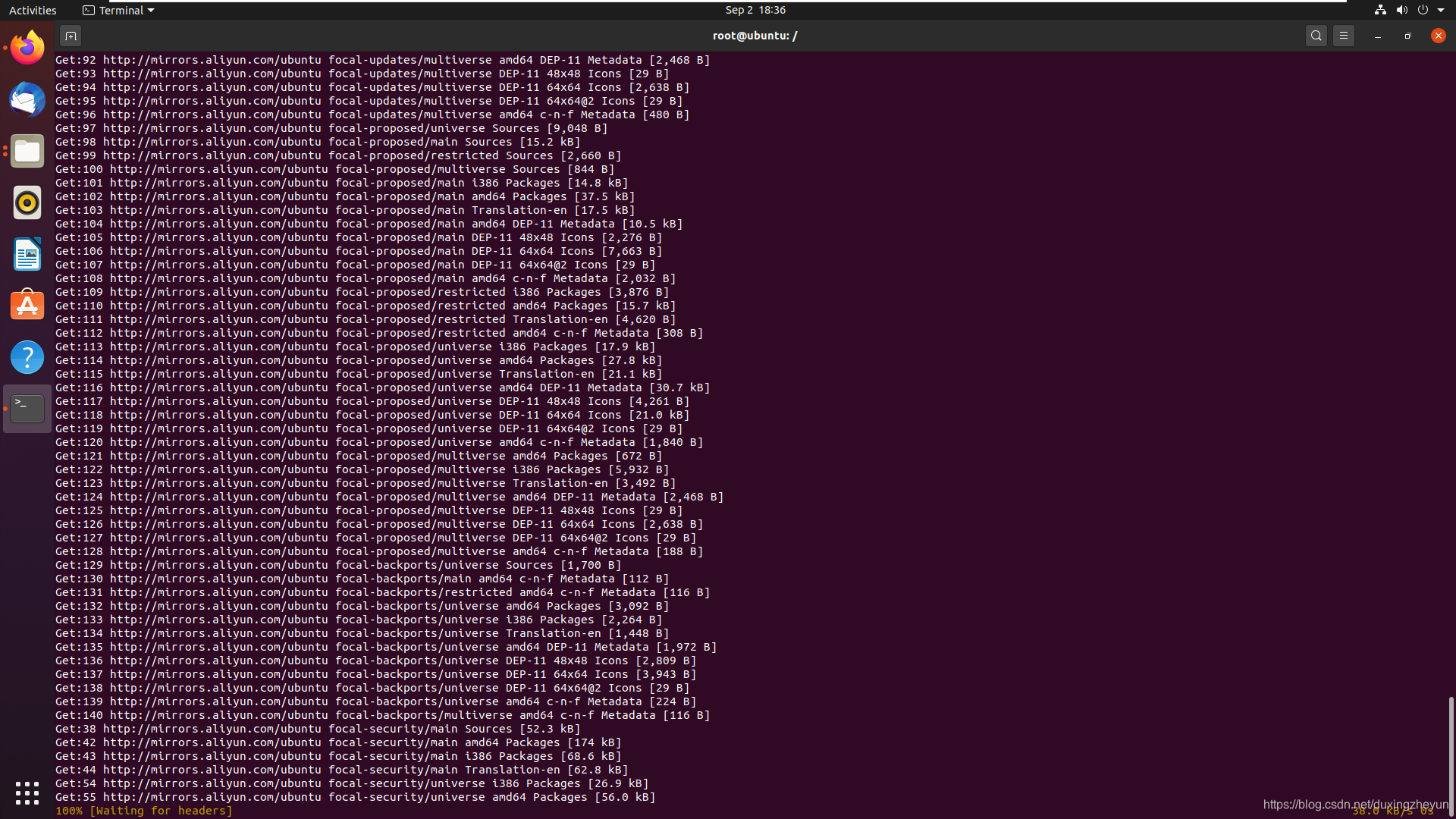Click the Get:96 line with [480 B]
Screen dimensions: 1456x819
372,115
